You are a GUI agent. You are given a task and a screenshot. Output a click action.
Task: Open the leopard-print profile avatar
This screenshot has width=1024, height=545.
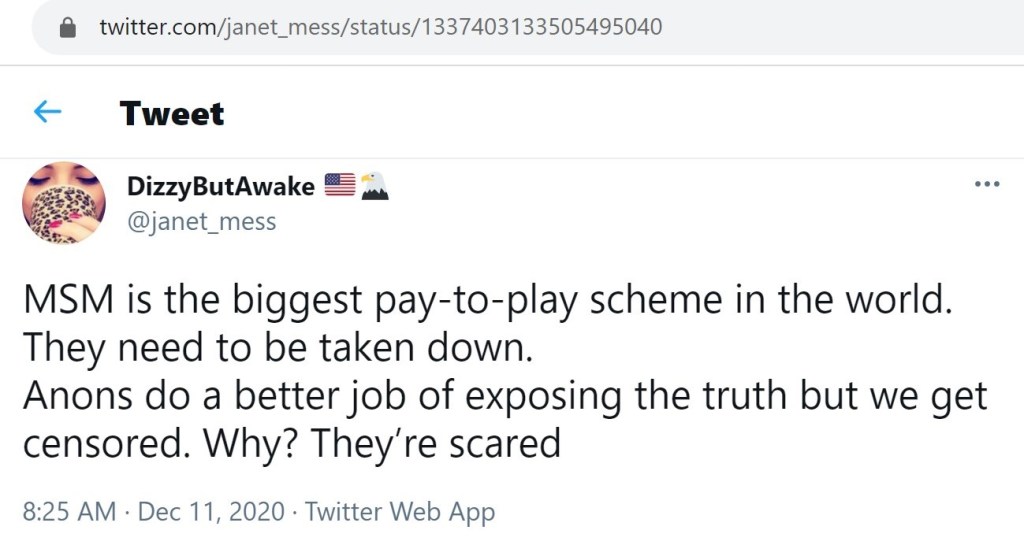63,202
